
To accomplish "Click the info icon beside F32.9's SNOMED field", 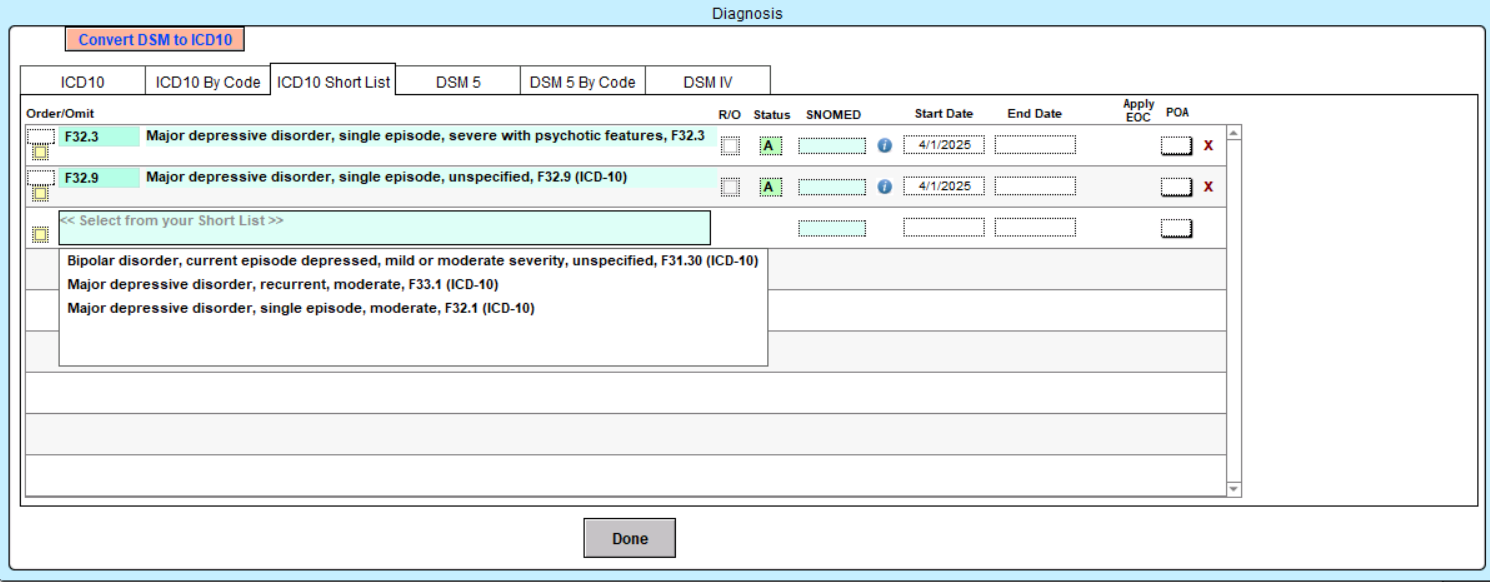I will [884, 186].
